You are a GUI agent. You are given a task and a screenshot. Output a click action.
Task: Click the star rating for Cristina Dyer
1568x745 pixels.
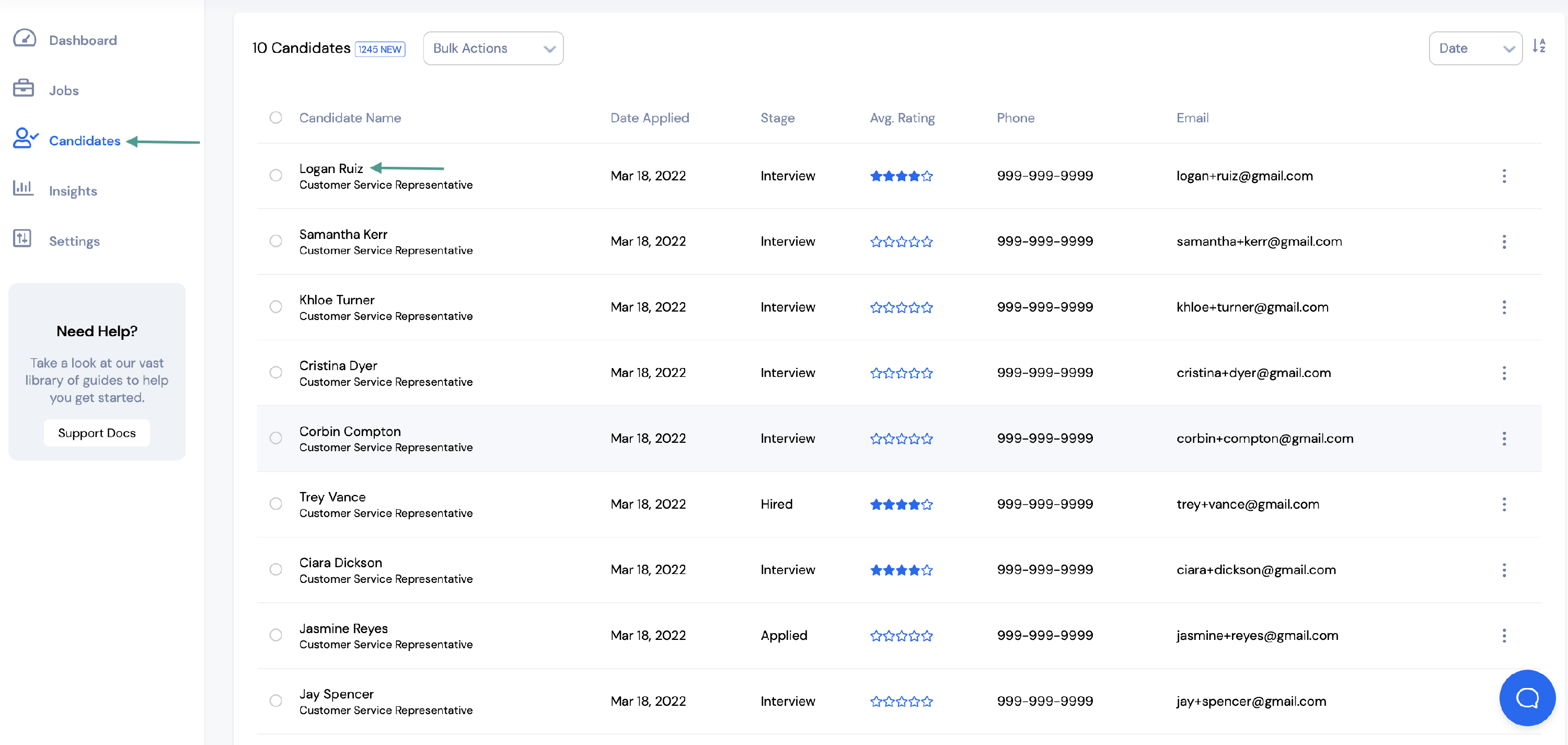901,373
